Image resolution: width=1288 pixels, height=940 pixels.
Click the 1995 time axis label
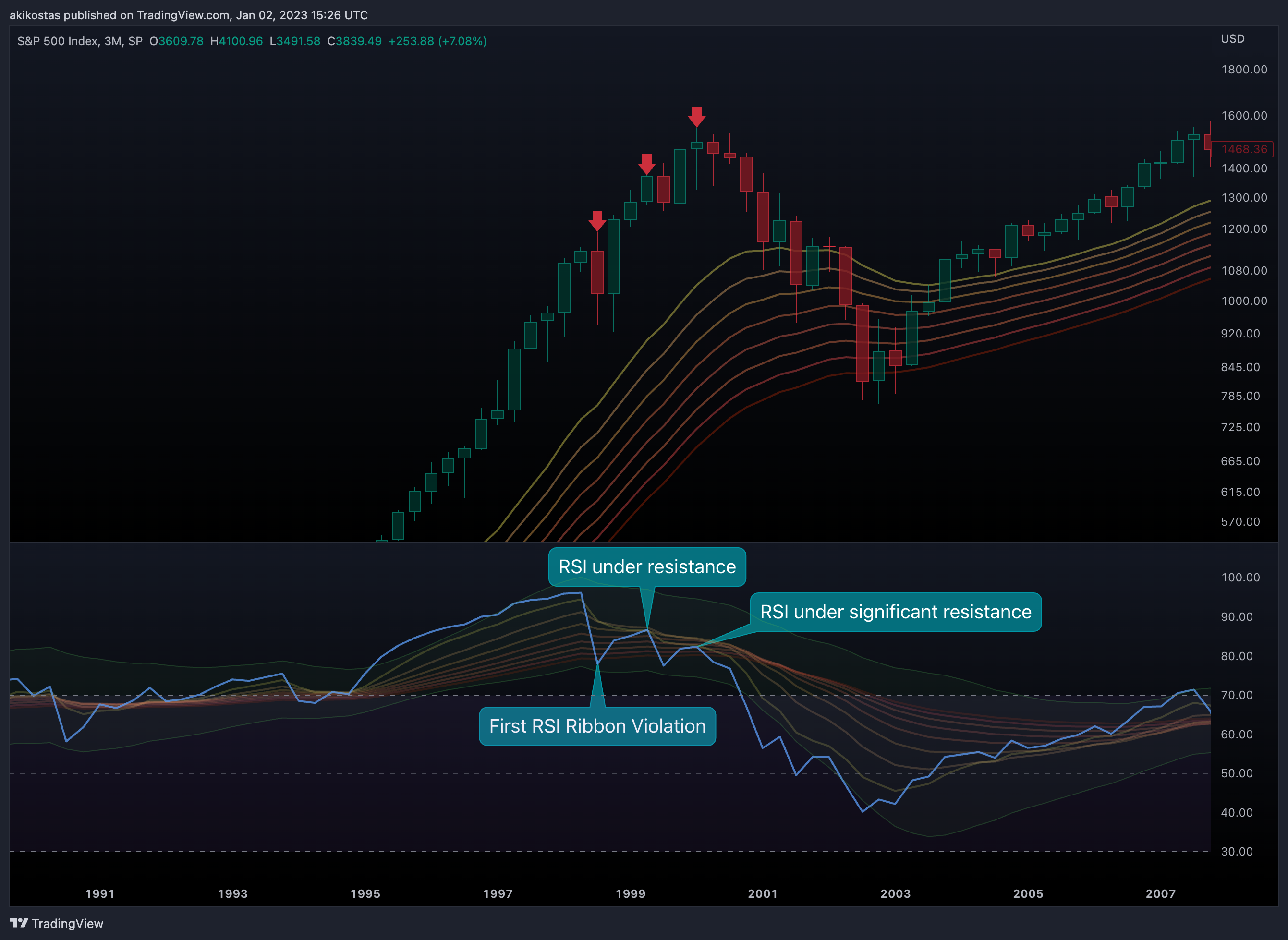tap(365, 893)
